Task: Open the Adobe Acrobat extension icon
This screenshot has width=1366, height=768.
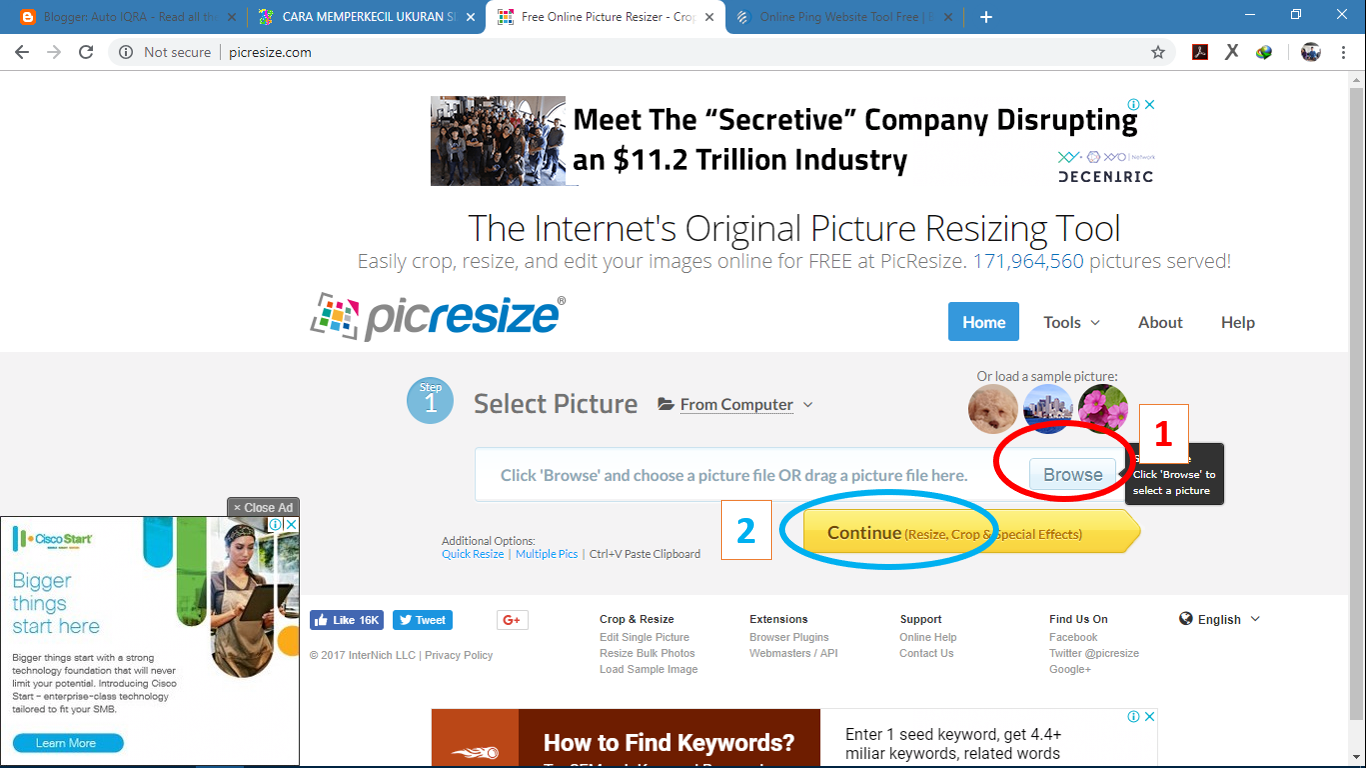Action: click(x=1199, y=51)
